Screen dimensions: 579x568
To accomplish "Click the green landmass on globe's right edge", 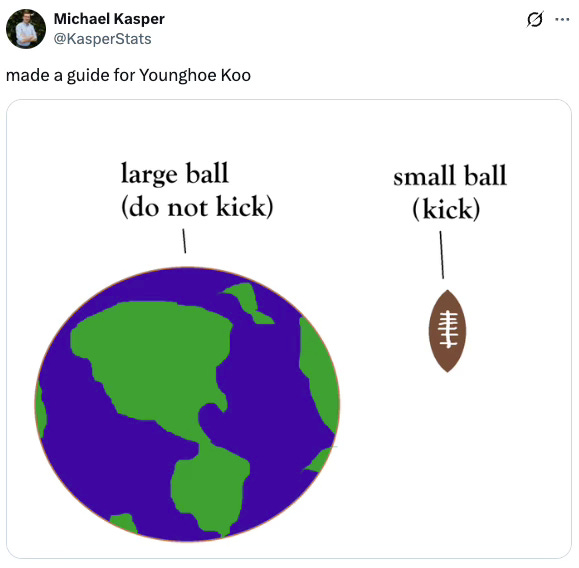I will point(318,373).
